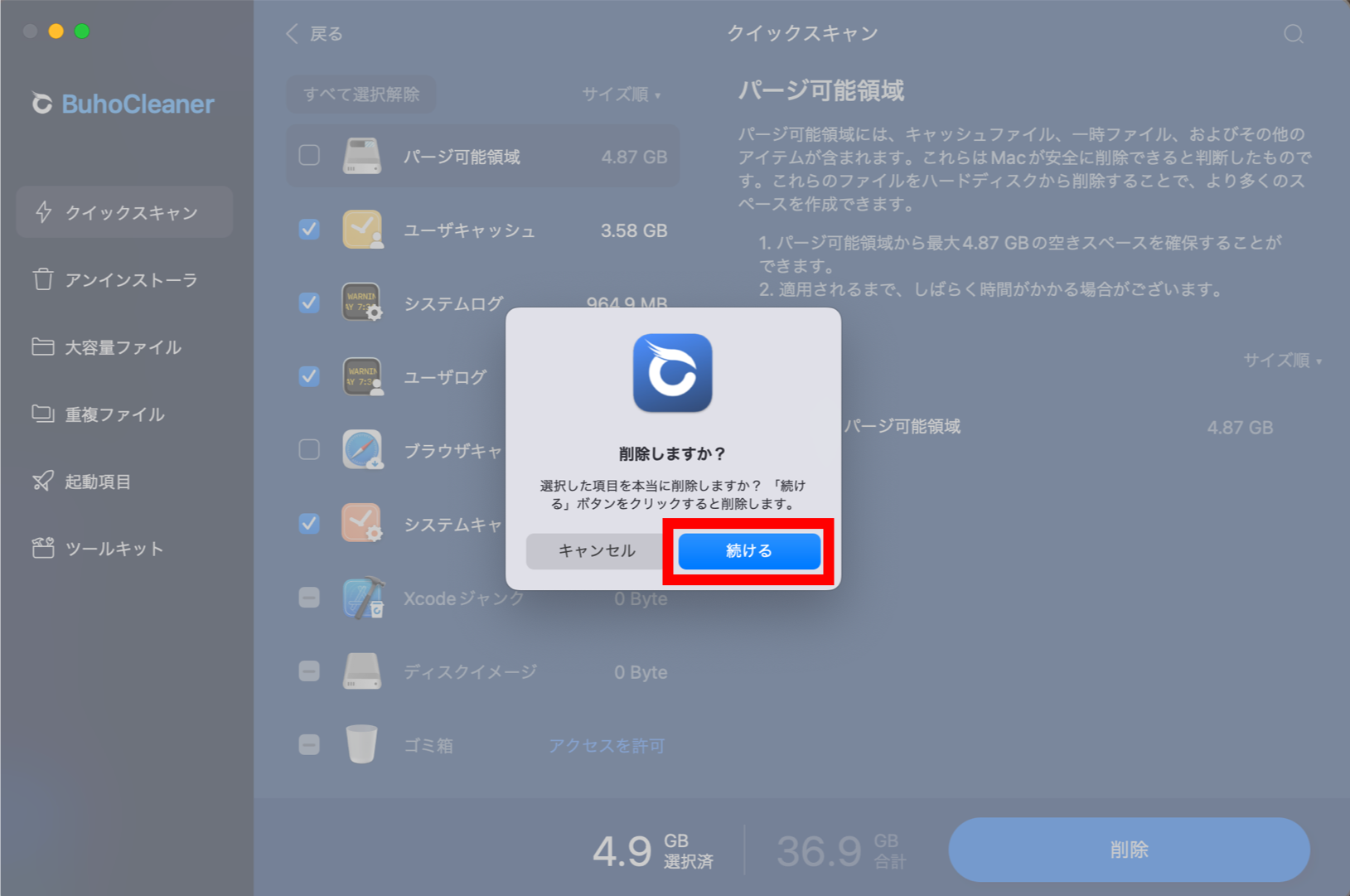Image resolution: width=1350 pixels, height=896 pixels.
Task: Open サイズ順 dropdown in the right detail panel
Action: pos(1282,361)
